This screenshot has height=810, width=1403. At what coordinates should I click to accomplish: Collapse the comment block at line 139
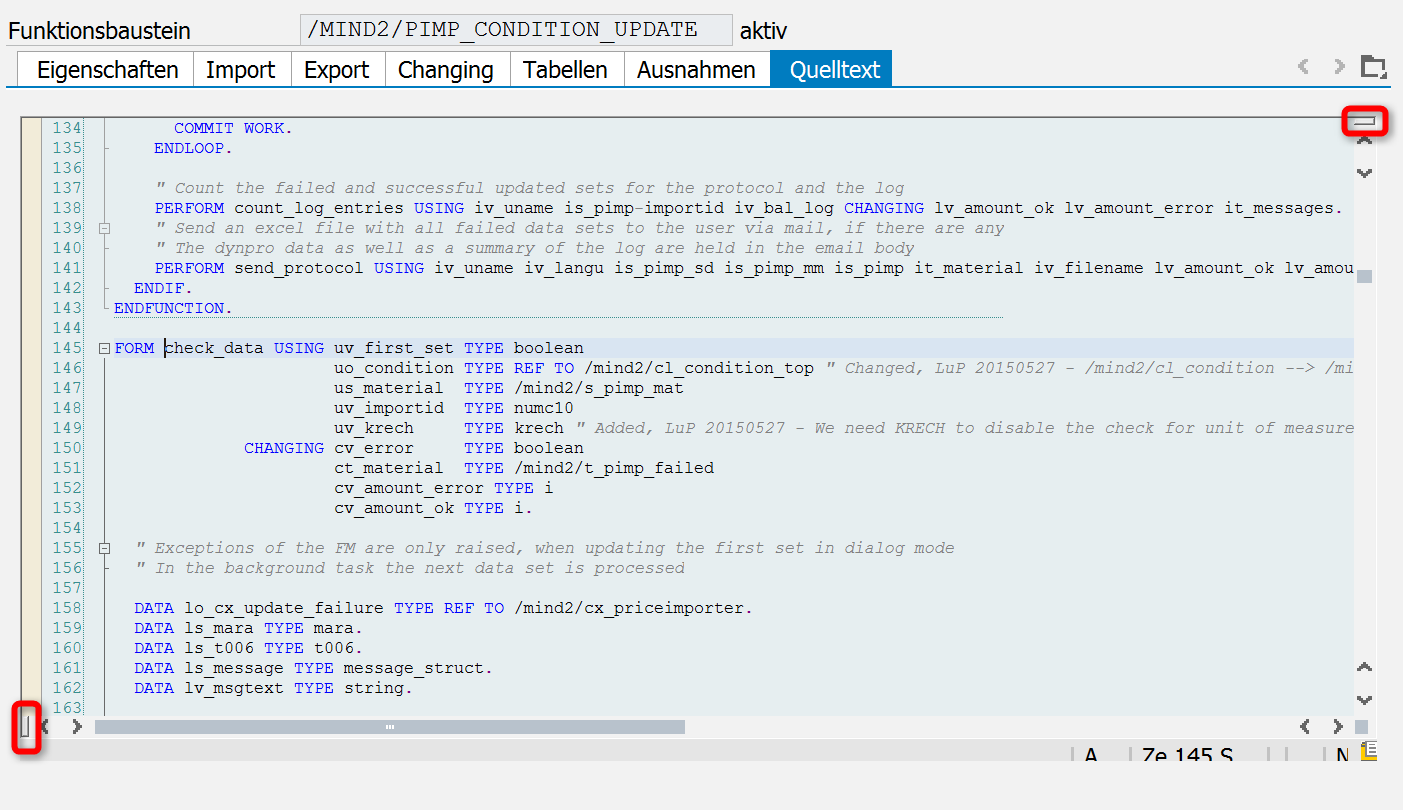[x=104, y=228]
